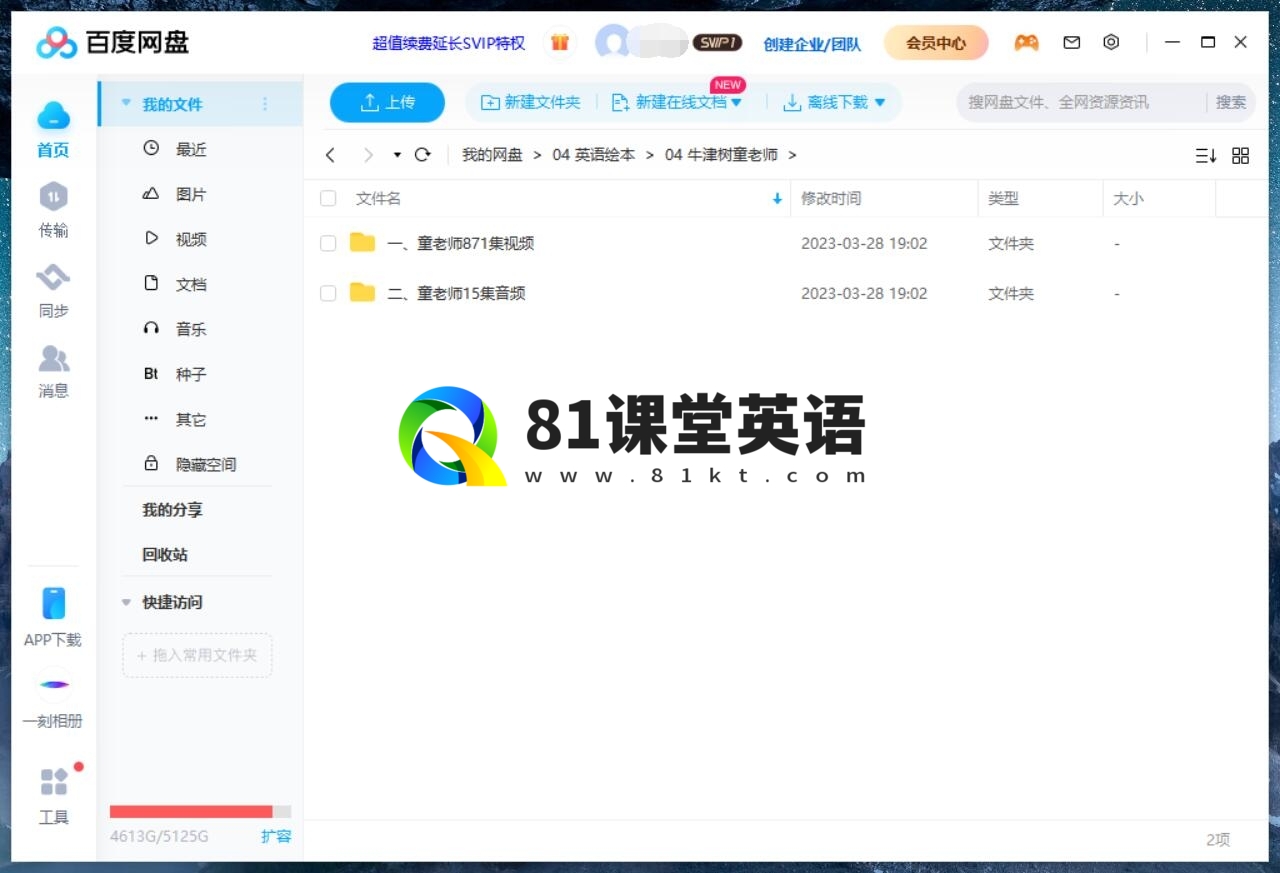Click the 扩容 expand storage link
The width and height of the screenshot is (1280, 873).
(x=276, y=836)
